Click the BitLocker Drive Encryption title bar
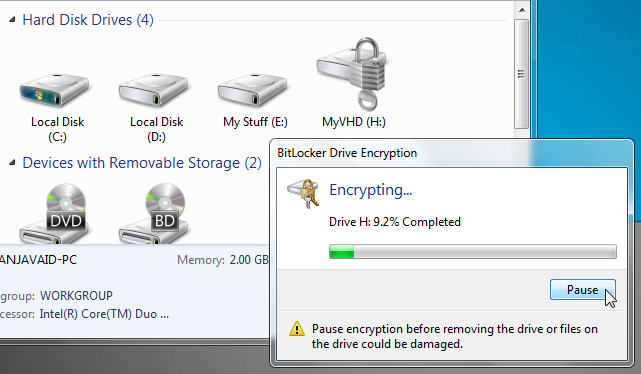The width and height of the screenshot is (641, 374). point(452,153)
